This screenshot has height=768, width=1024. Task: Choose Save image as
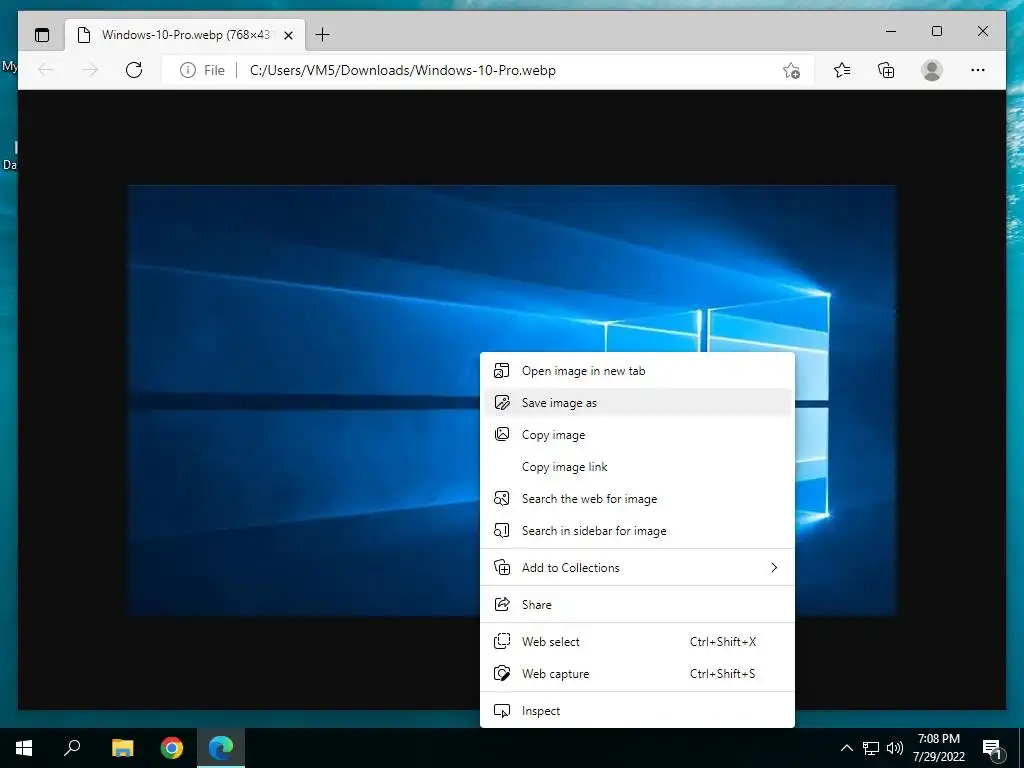tap(637, 403)
